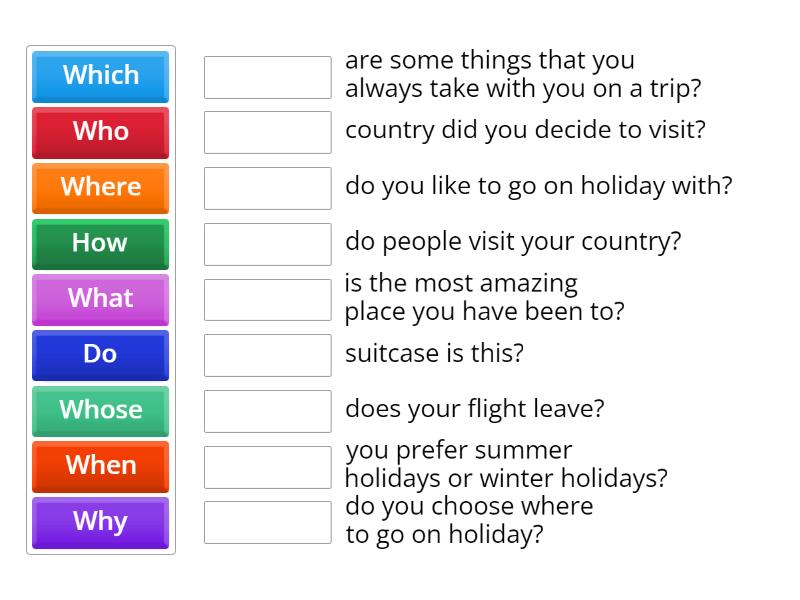Click answer slot before 'suitcase is this?'
Screen dimensions: 800x600
[268, 356]
